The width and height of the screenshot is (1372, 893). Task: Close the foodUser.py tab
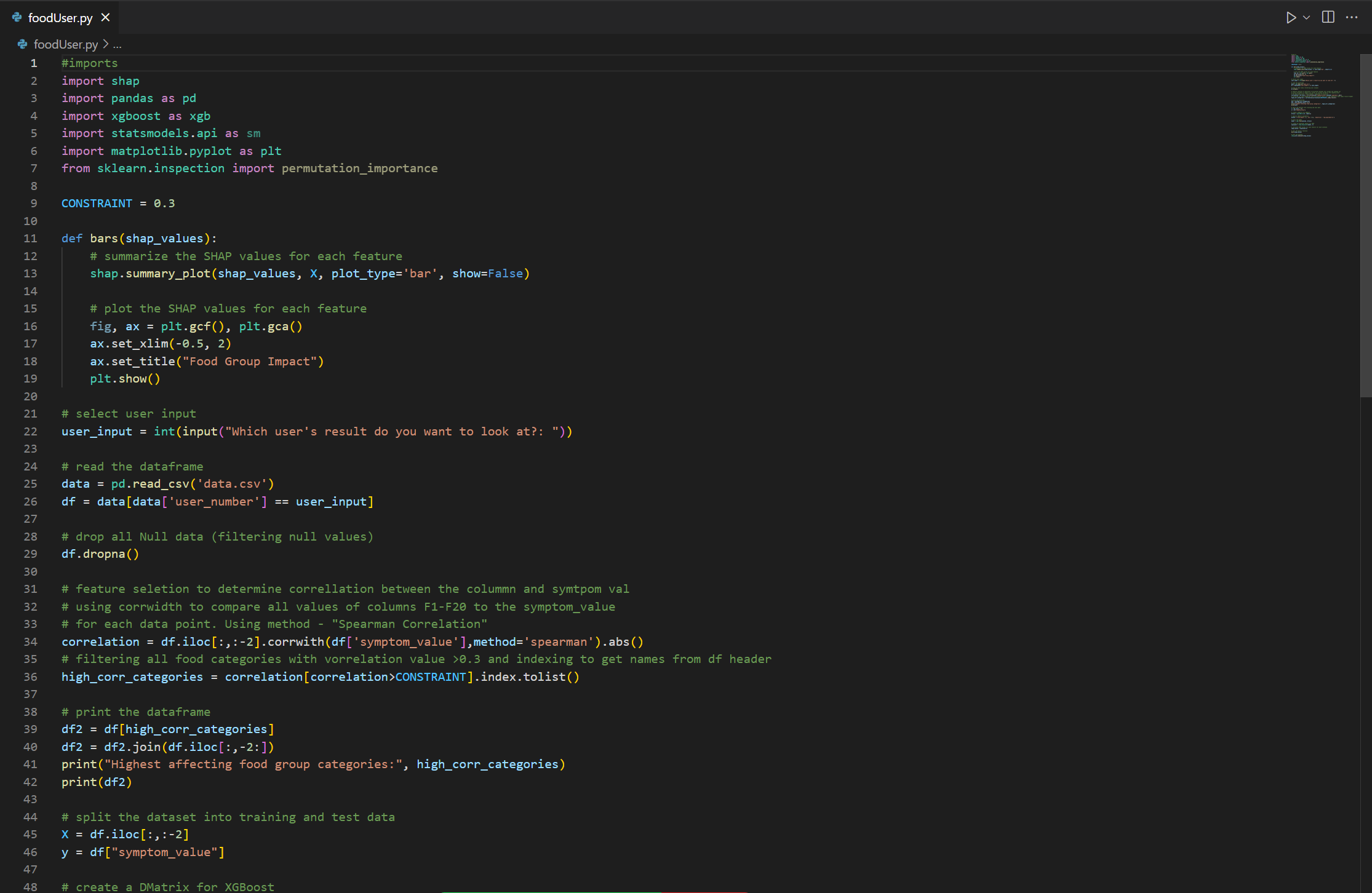coord(106,18)
